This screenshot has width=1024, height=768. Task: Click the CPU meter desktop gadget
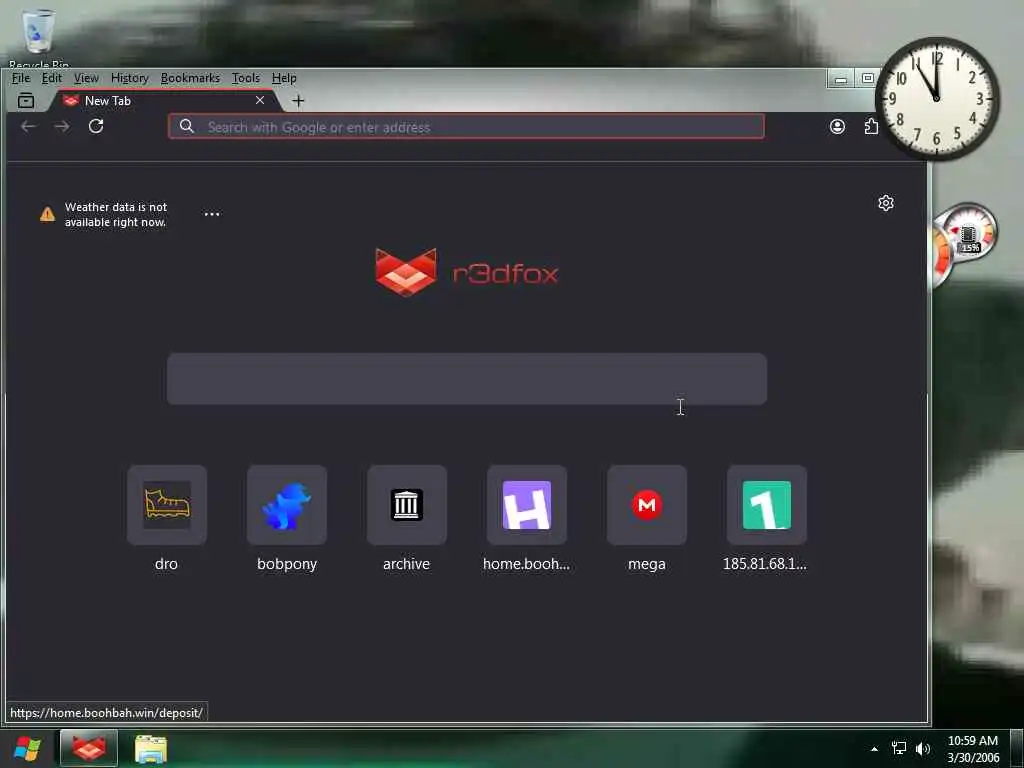[x=964, y=244]
